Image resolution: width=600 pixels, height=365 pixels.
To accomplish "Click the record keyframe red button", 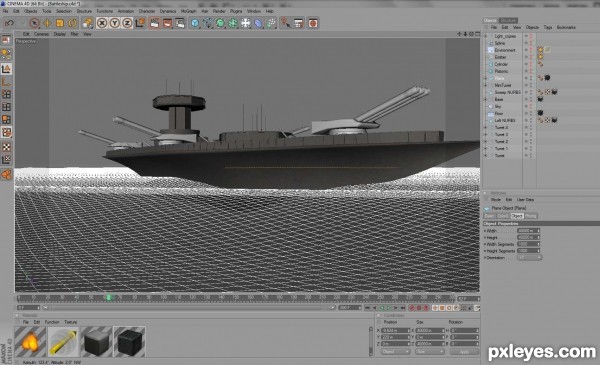I will pos(412,308).
